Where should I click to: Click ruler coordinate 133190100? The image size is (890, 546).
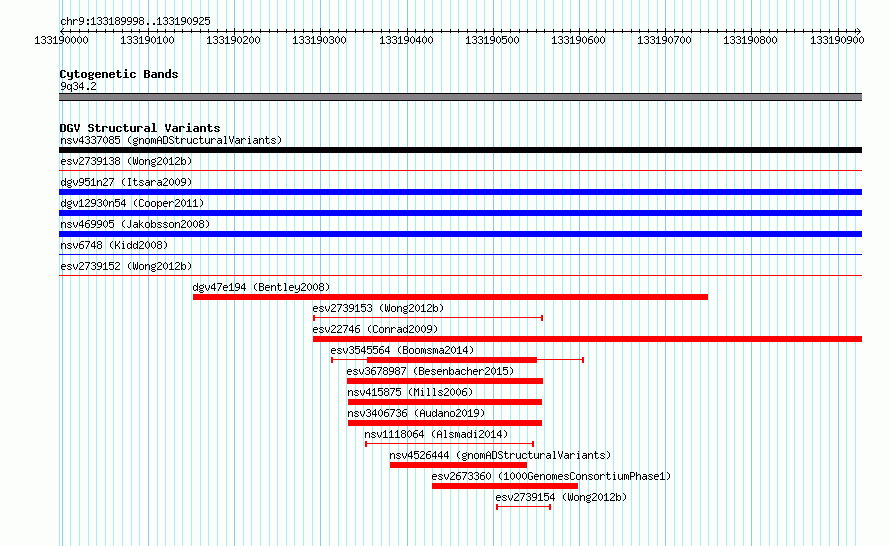pyautogui.click(x=147, y=40)
